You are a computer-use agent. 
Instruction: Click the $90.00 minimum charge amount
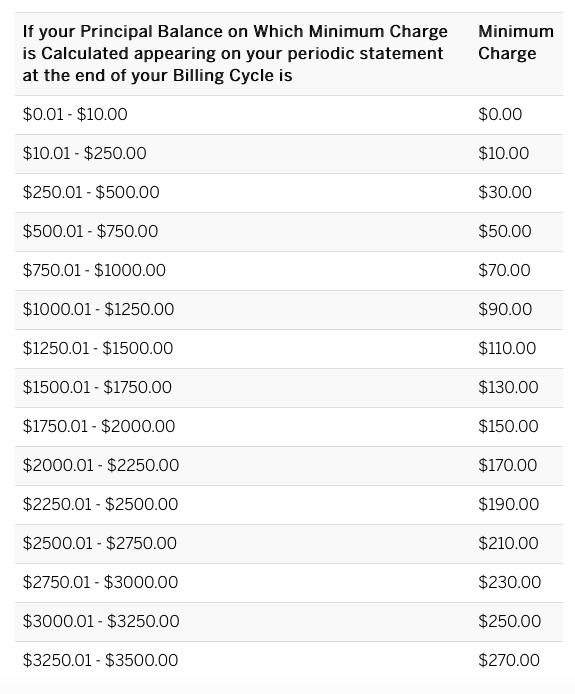(505, 309)
